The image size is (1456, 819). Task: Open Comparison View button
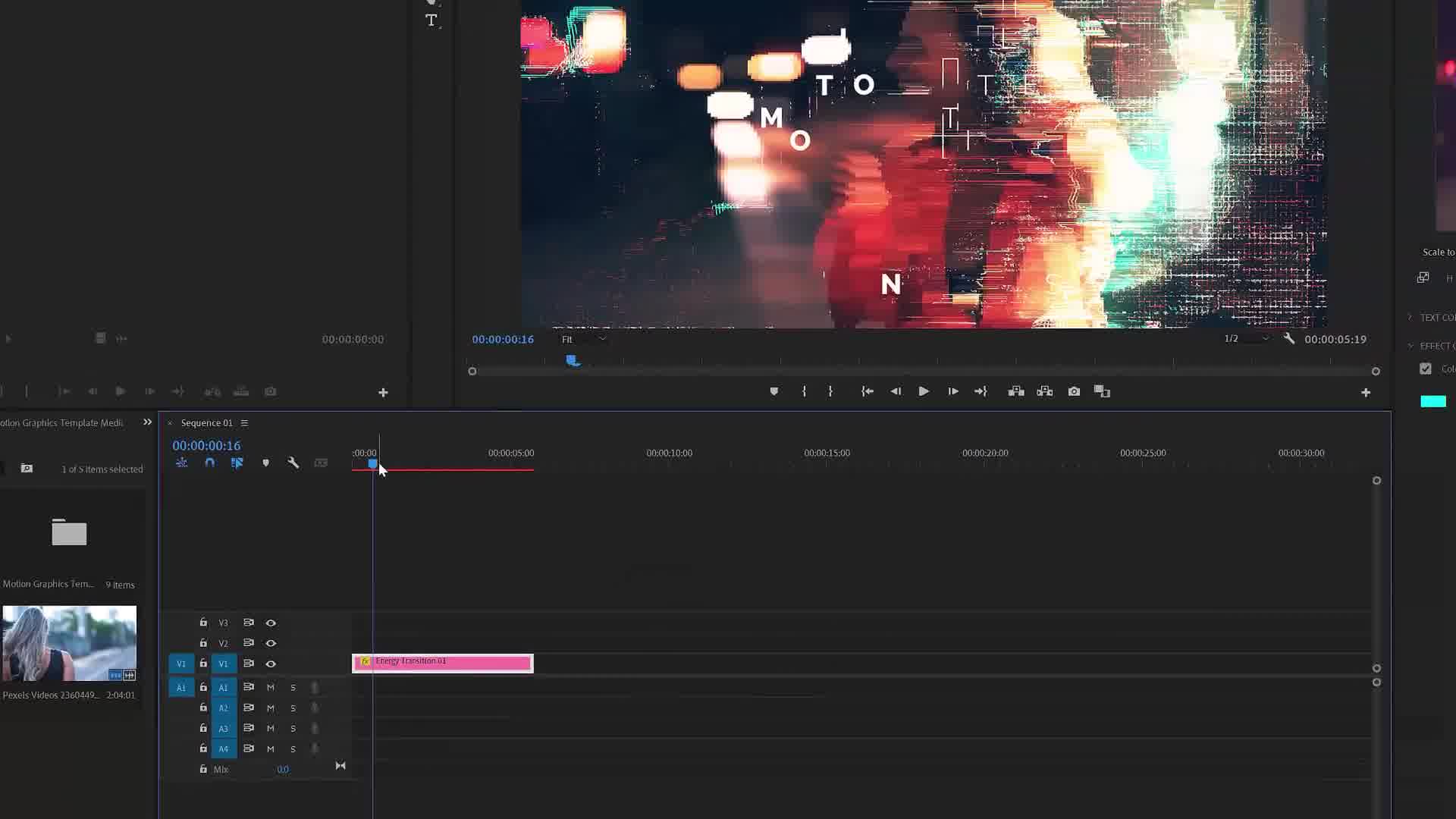click(x=1102, y=391)
